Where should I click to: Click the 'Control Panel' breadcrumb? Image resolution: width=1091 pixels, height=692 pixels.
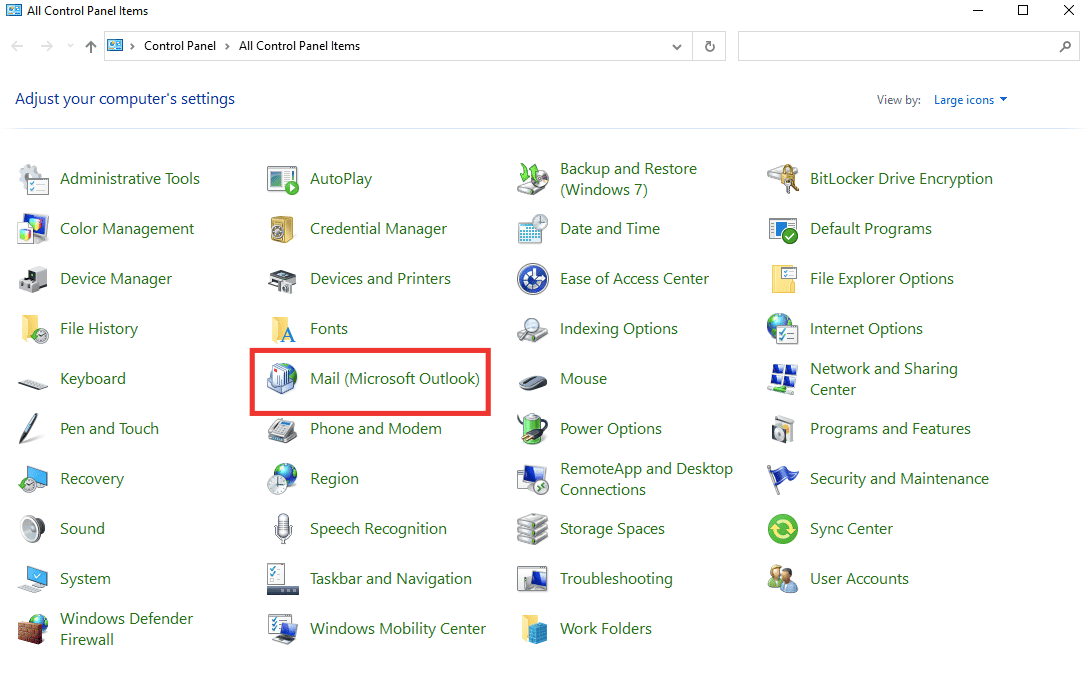[180, 46]
